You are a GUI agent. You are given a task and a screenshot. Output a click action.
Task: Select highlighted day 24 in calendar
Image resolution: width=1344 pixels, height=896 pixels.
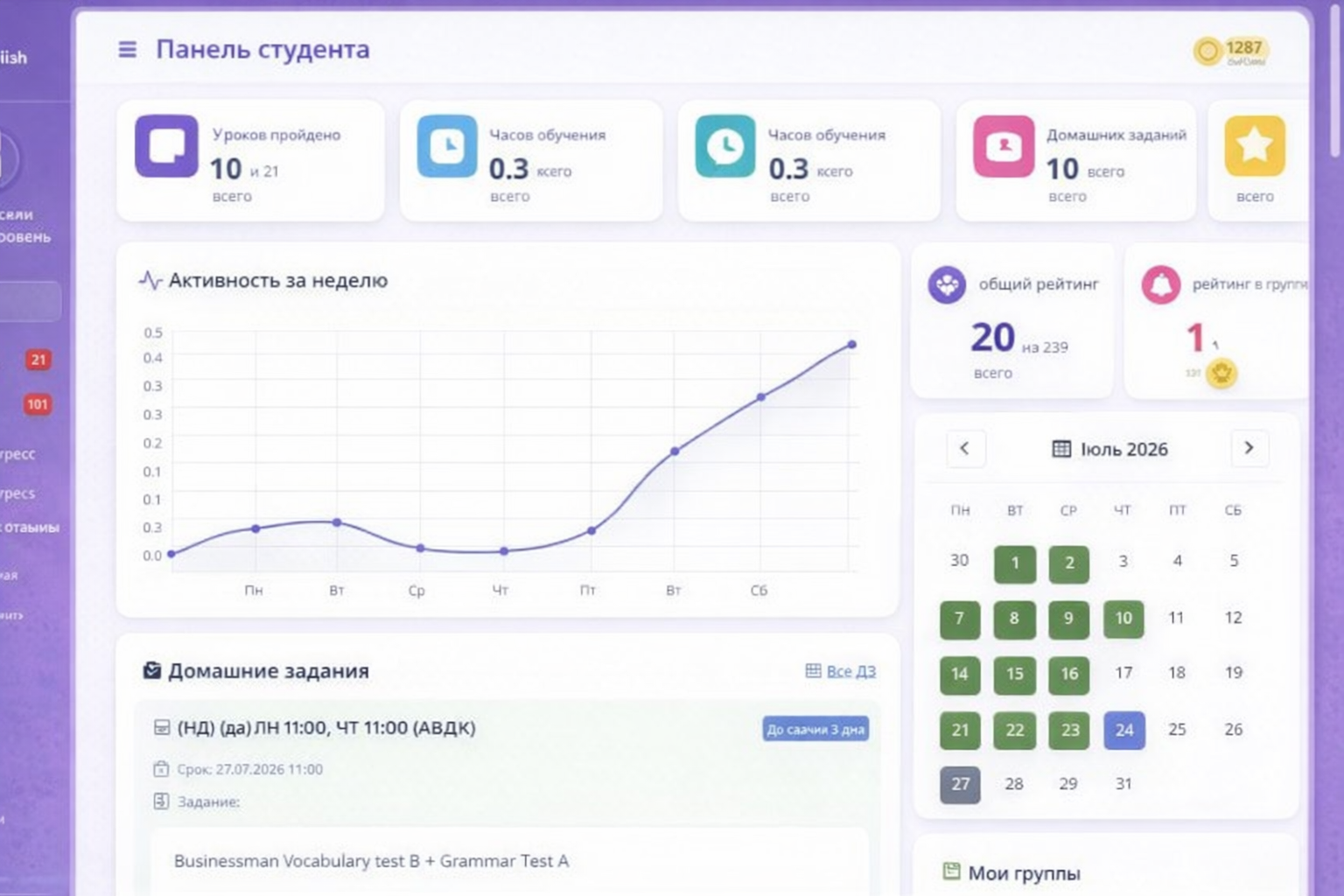click(1124, 730)
